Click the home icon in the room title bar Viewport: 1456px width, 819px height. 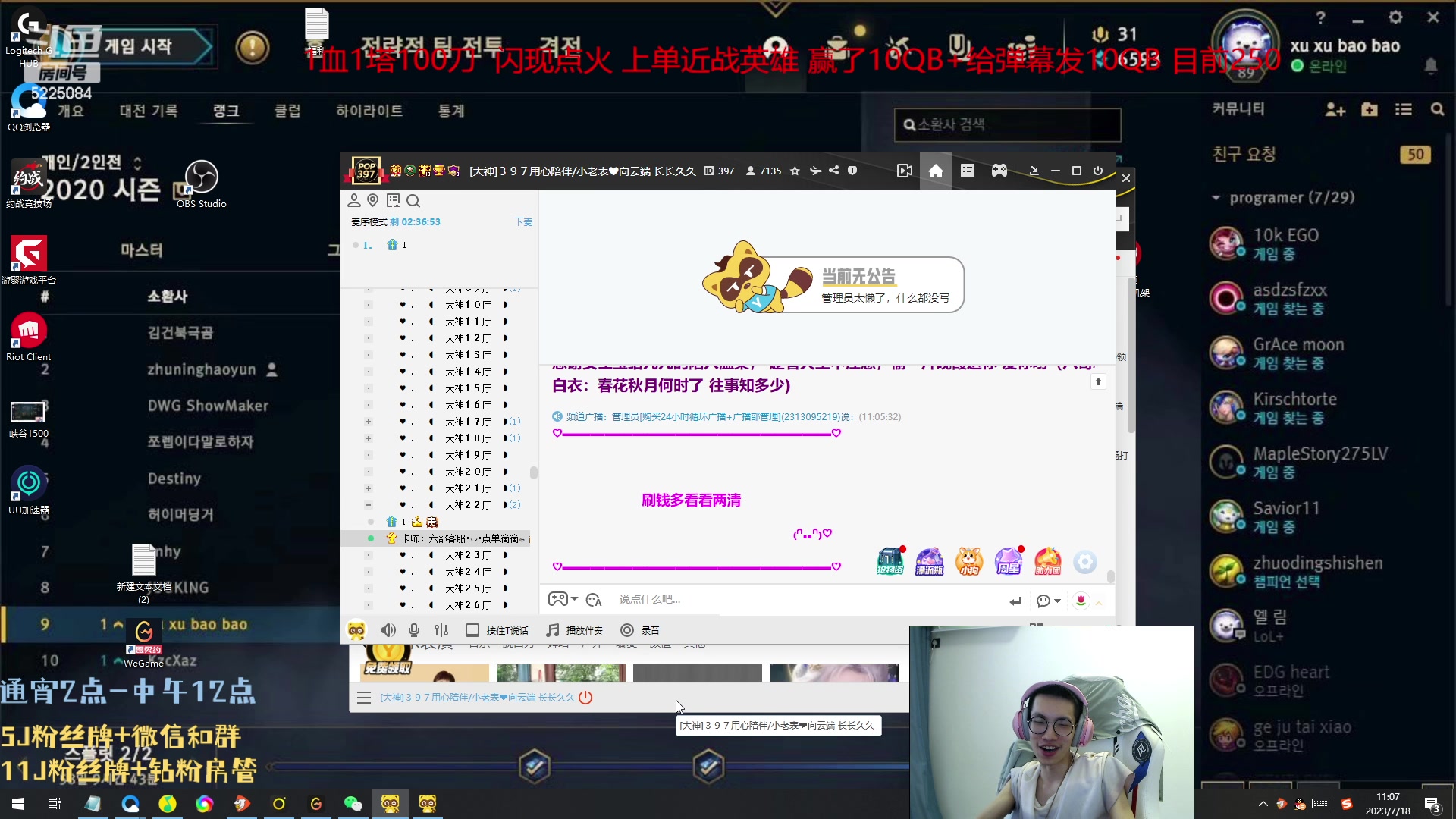pos(936,171)
